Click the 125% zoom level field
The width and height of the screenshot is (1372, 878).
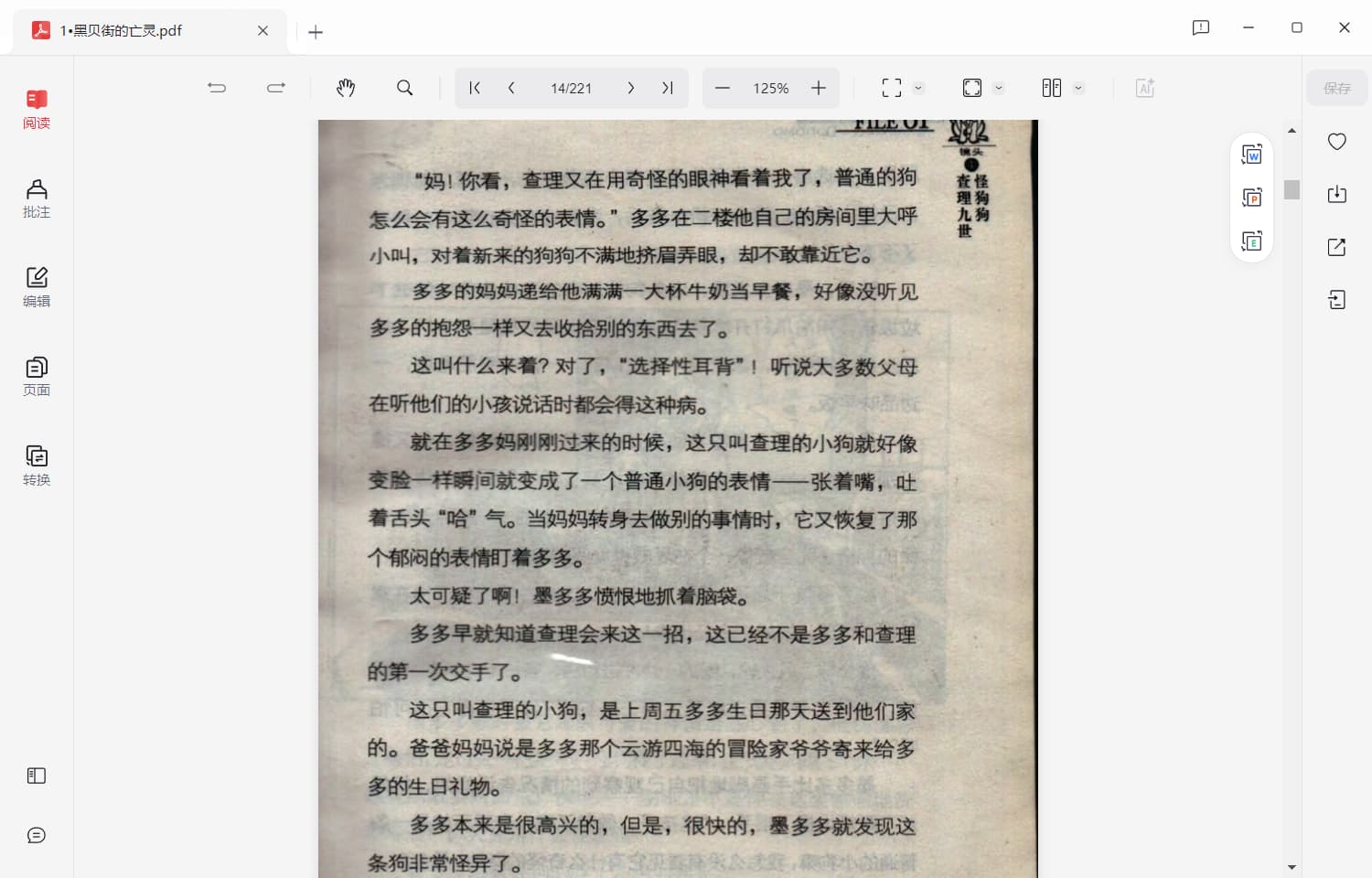[x=771, y=88]
